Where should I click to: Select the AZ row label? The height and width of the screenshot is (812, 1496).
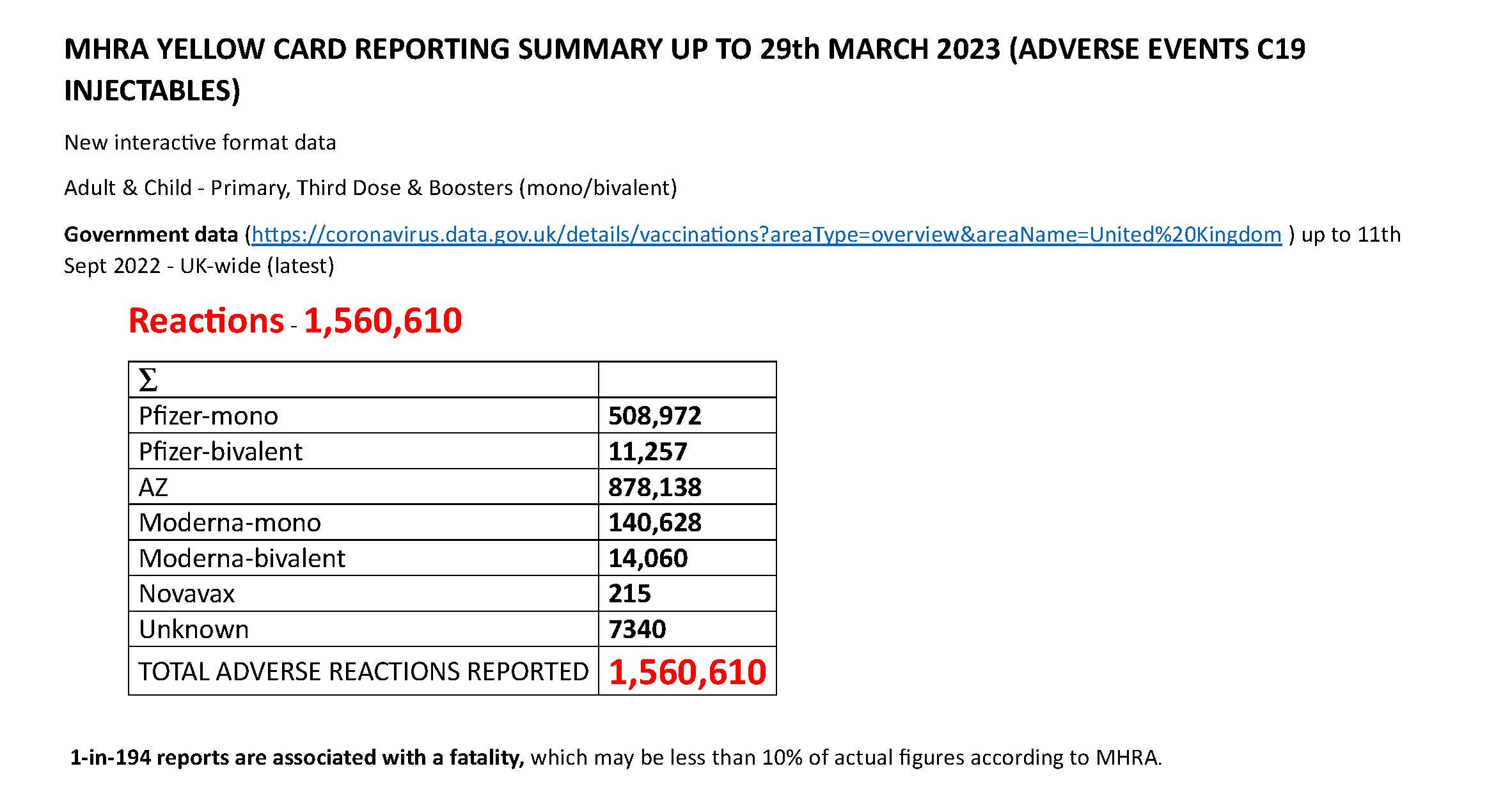(x=154, y=487)
